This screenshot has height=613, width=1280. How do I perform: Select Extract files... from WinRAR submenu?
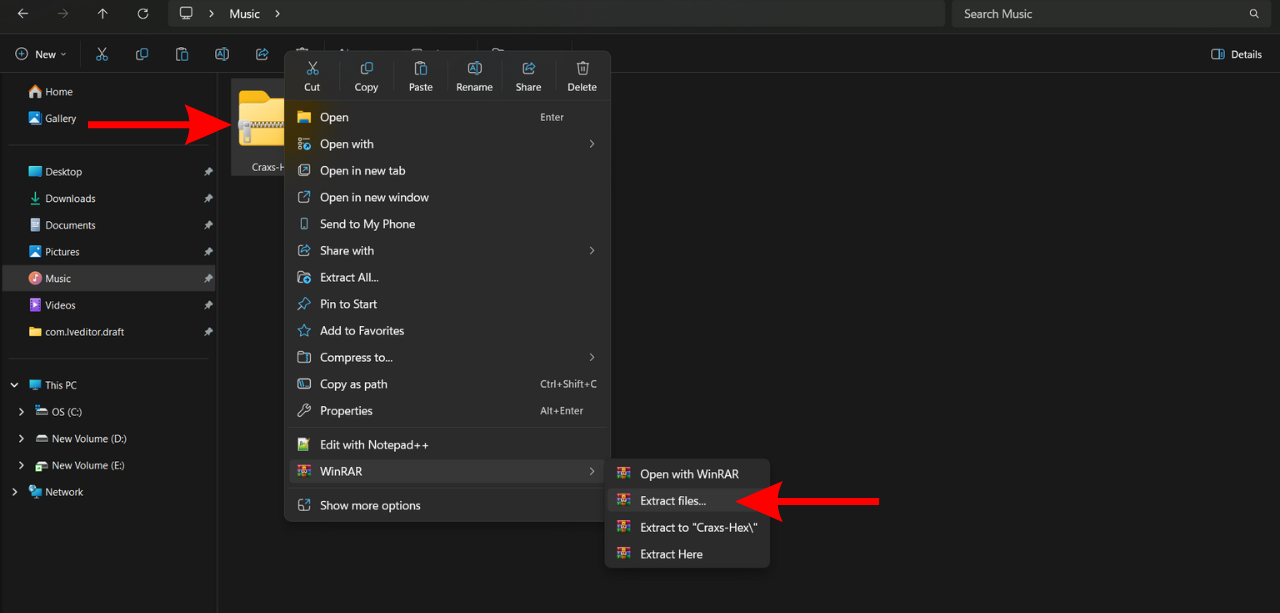[673, 501]
